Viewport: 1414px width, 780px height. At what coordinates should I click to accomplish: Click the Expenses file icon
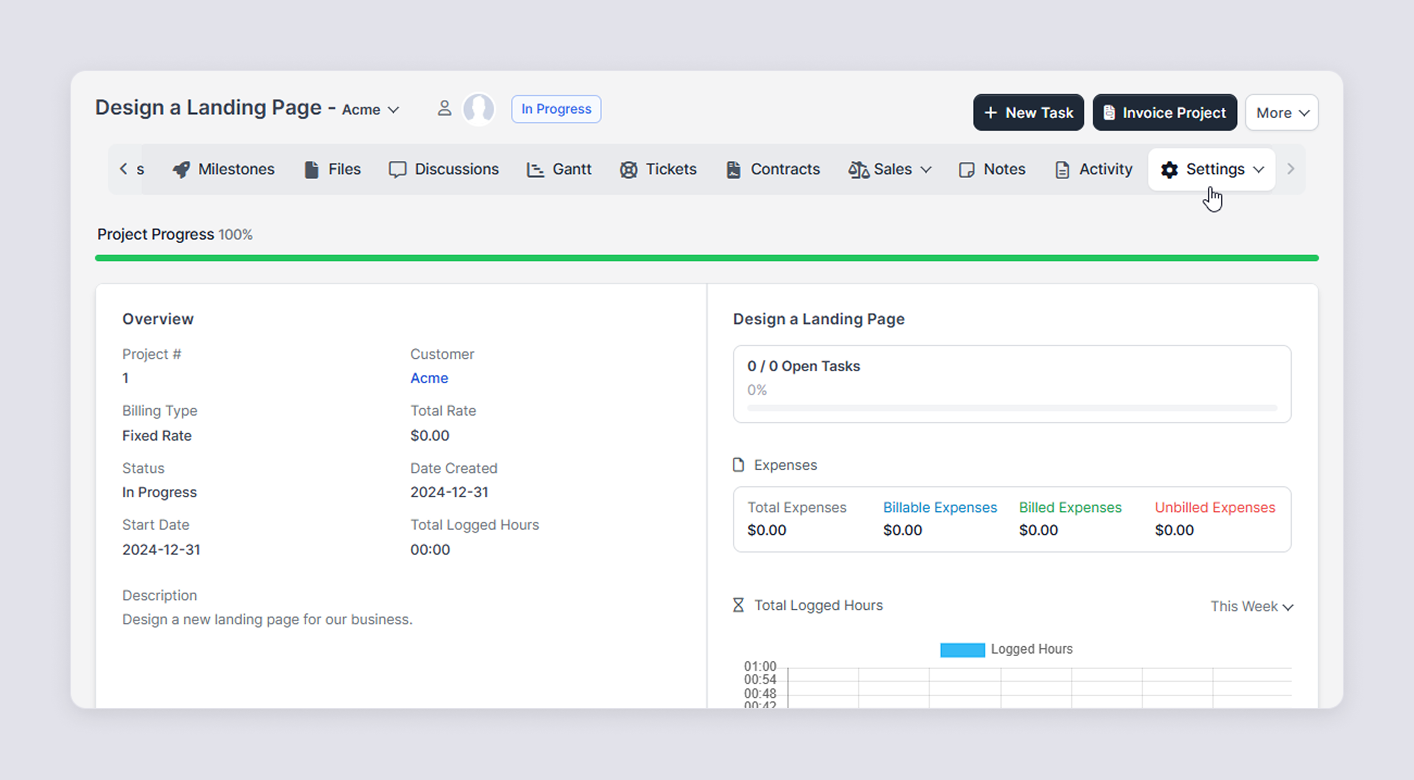[739, 465]
